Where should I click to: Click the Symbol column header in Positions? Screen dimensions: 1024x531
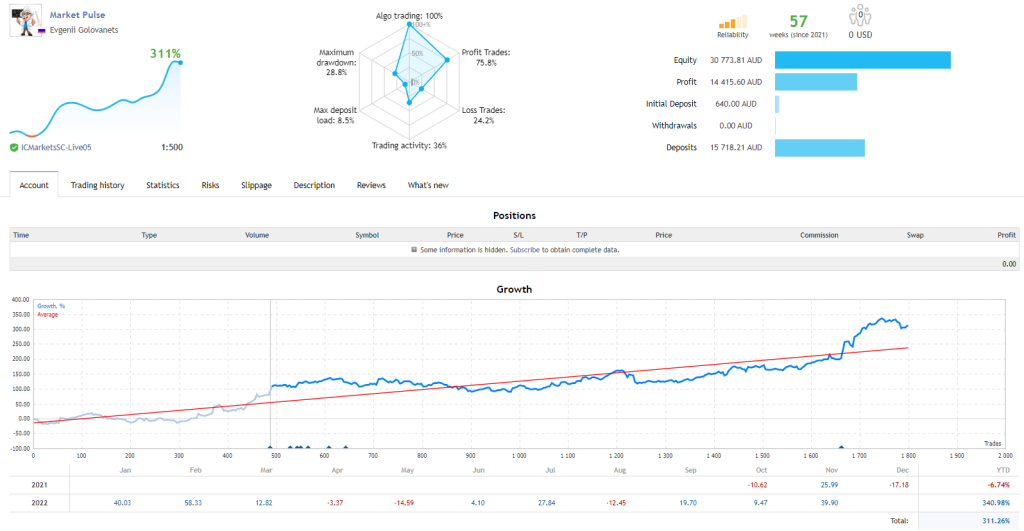367,235
